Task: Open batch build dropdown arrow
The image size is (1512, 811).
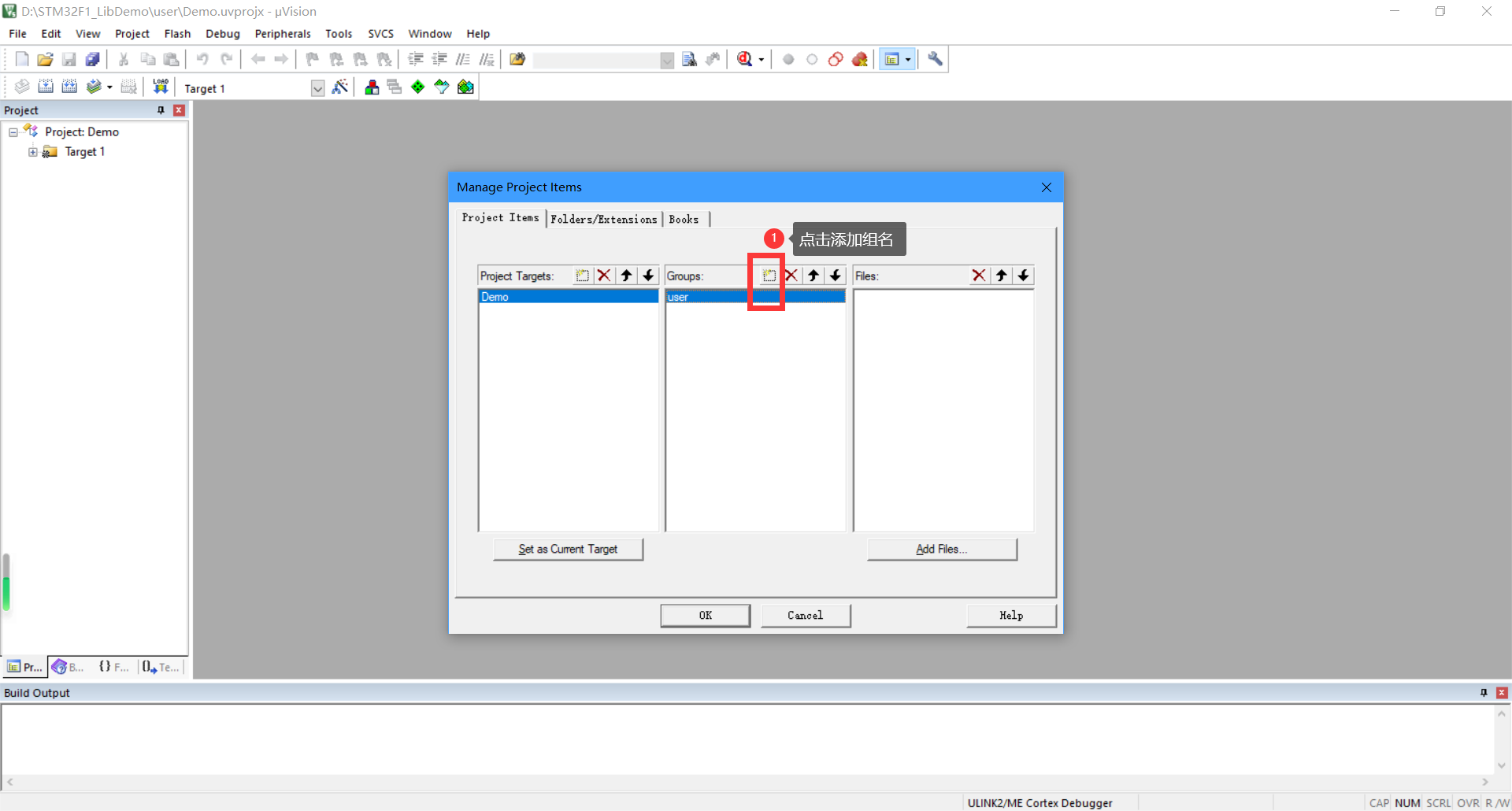Action: [109, 87]
